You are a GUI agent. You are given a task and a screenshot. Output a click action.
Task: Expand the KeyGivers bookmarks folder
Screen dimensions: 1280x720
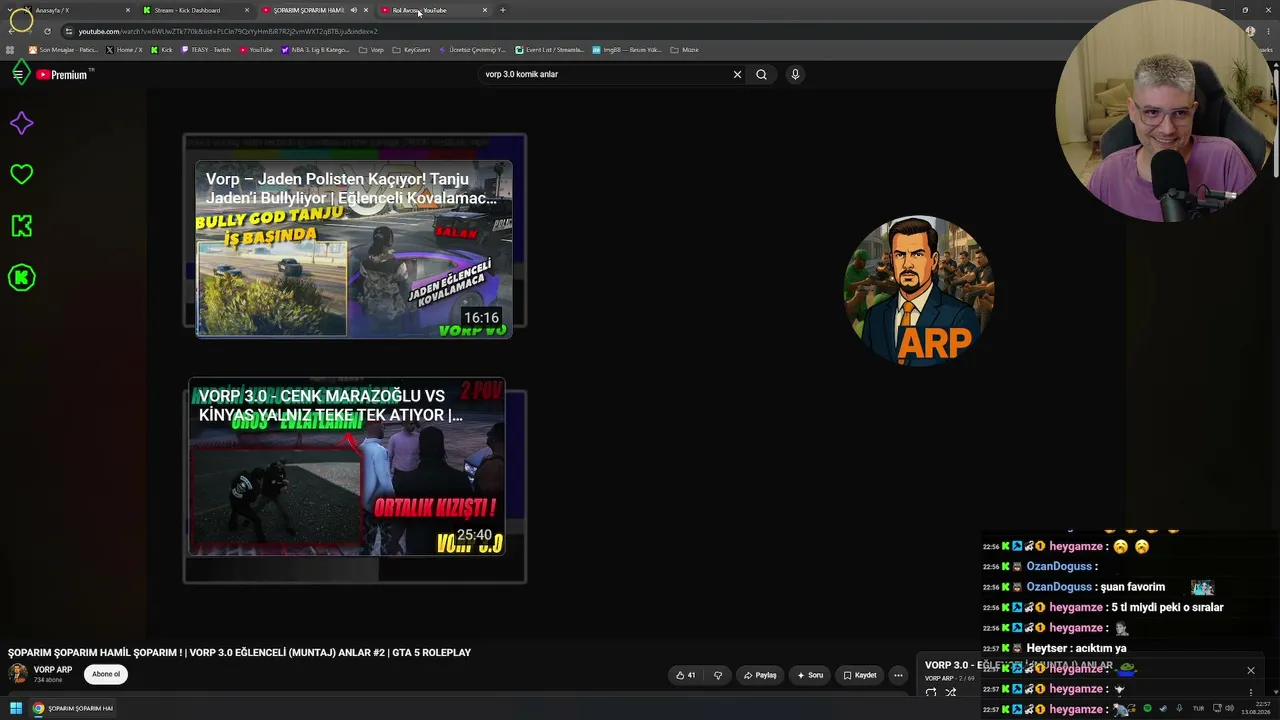click(x=411, y=50)
